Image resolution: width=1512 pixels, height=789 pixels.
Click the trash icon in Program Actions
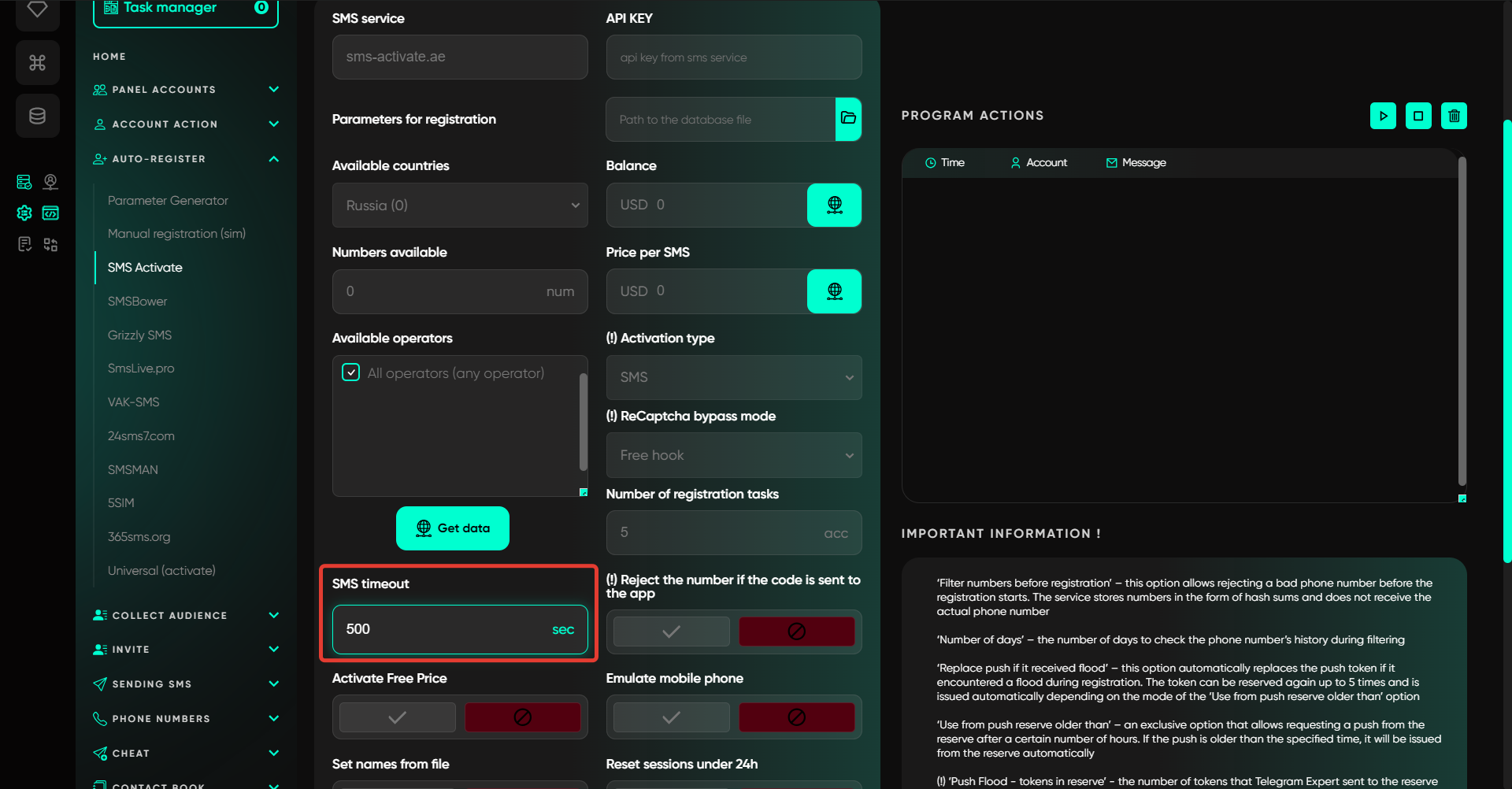(x=1454, y=116)
